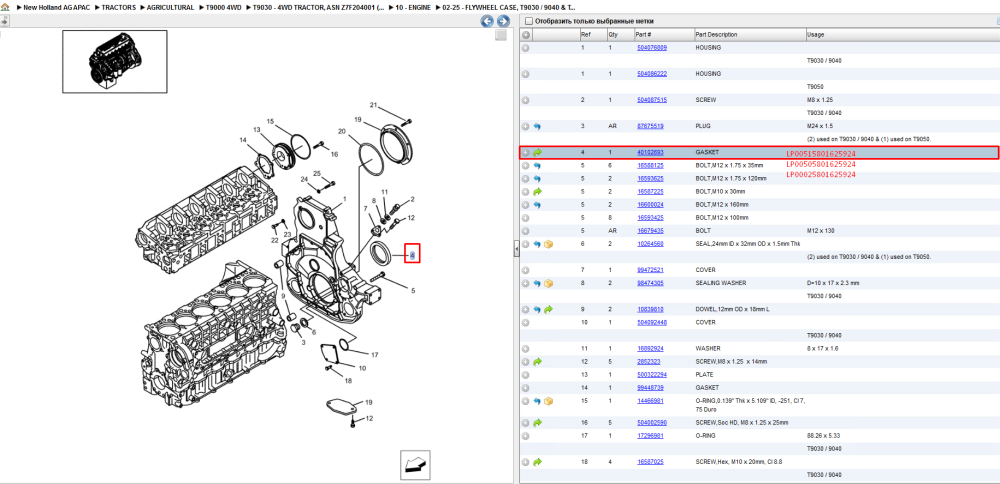This screenshot has width=1000, height=484.
Task: Open the '10 - ENGINE' breadcrumb
Action: point(411,7)
